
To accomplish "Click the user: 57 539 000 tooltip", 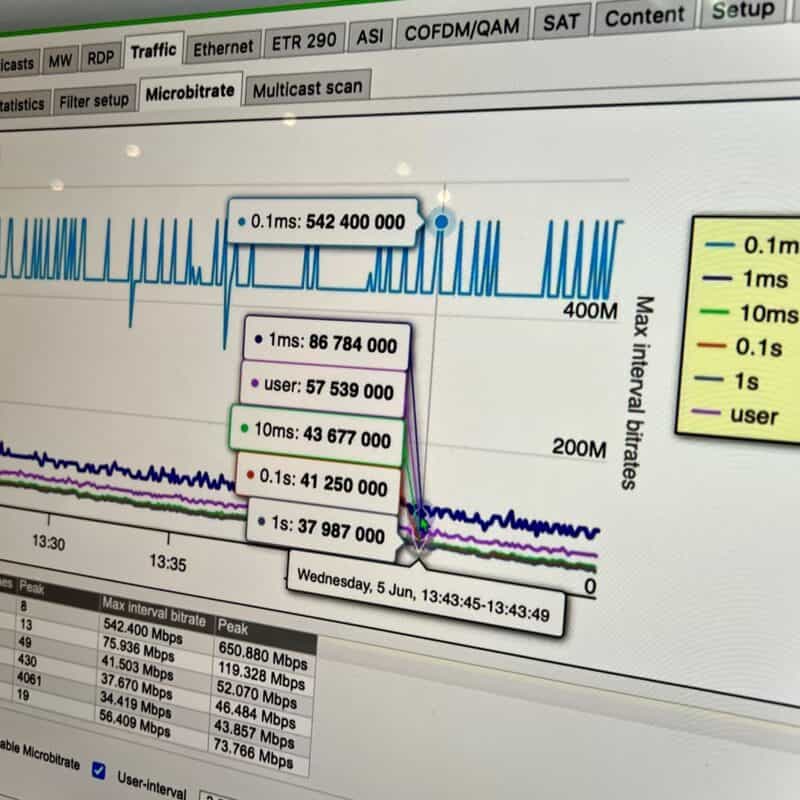I will (323, 389).
